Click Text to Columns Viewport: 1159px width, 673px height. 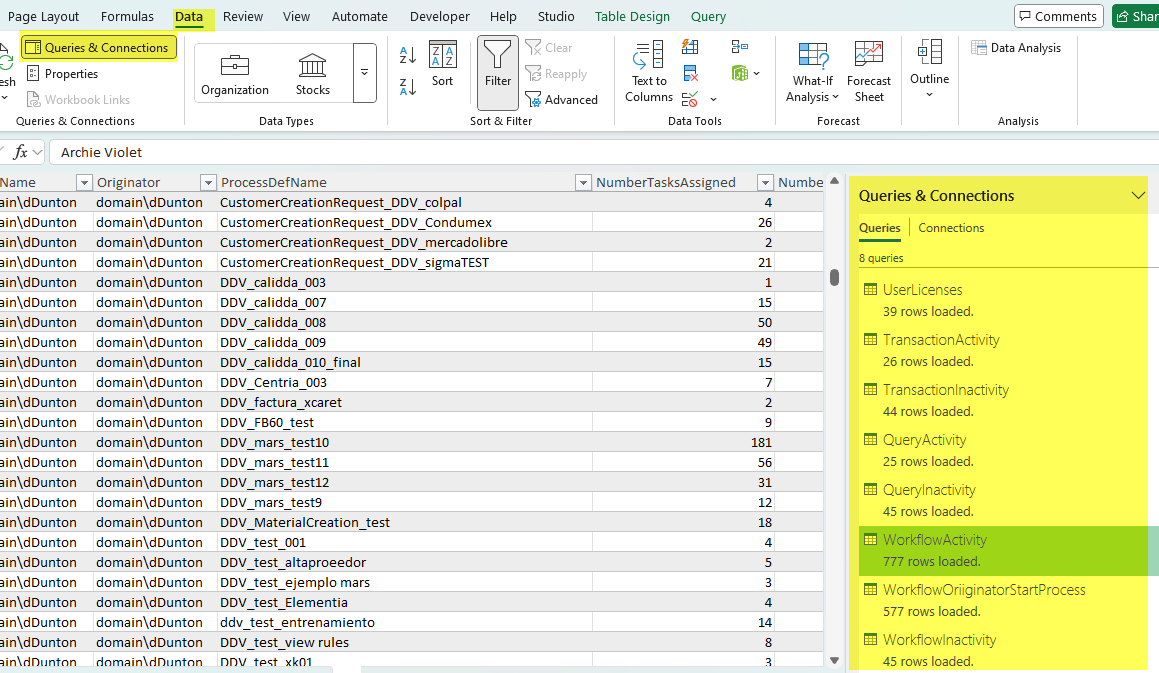649,72
